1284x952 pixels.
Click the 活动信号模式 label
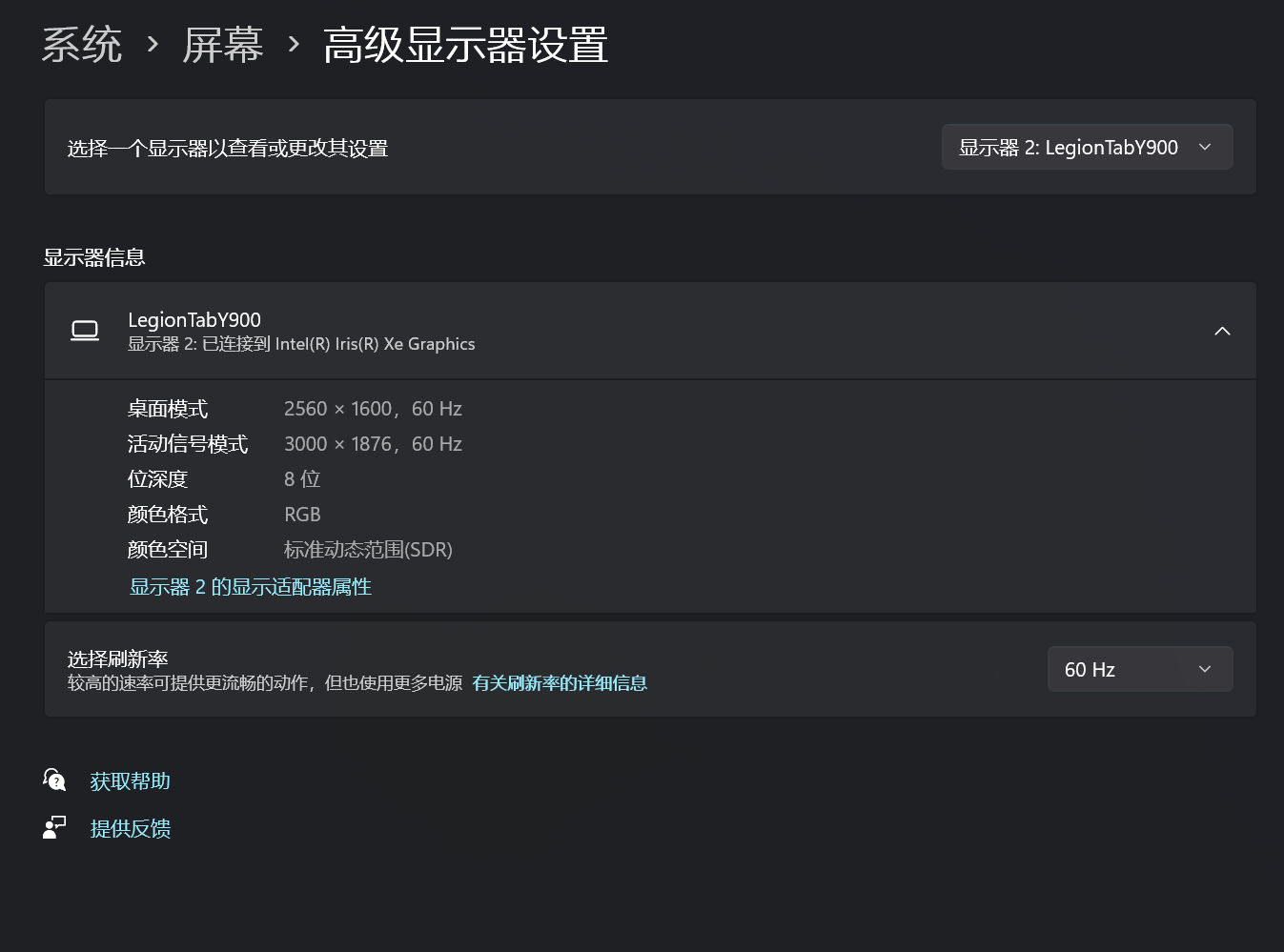pyautogui.click(x=188, y=444)
